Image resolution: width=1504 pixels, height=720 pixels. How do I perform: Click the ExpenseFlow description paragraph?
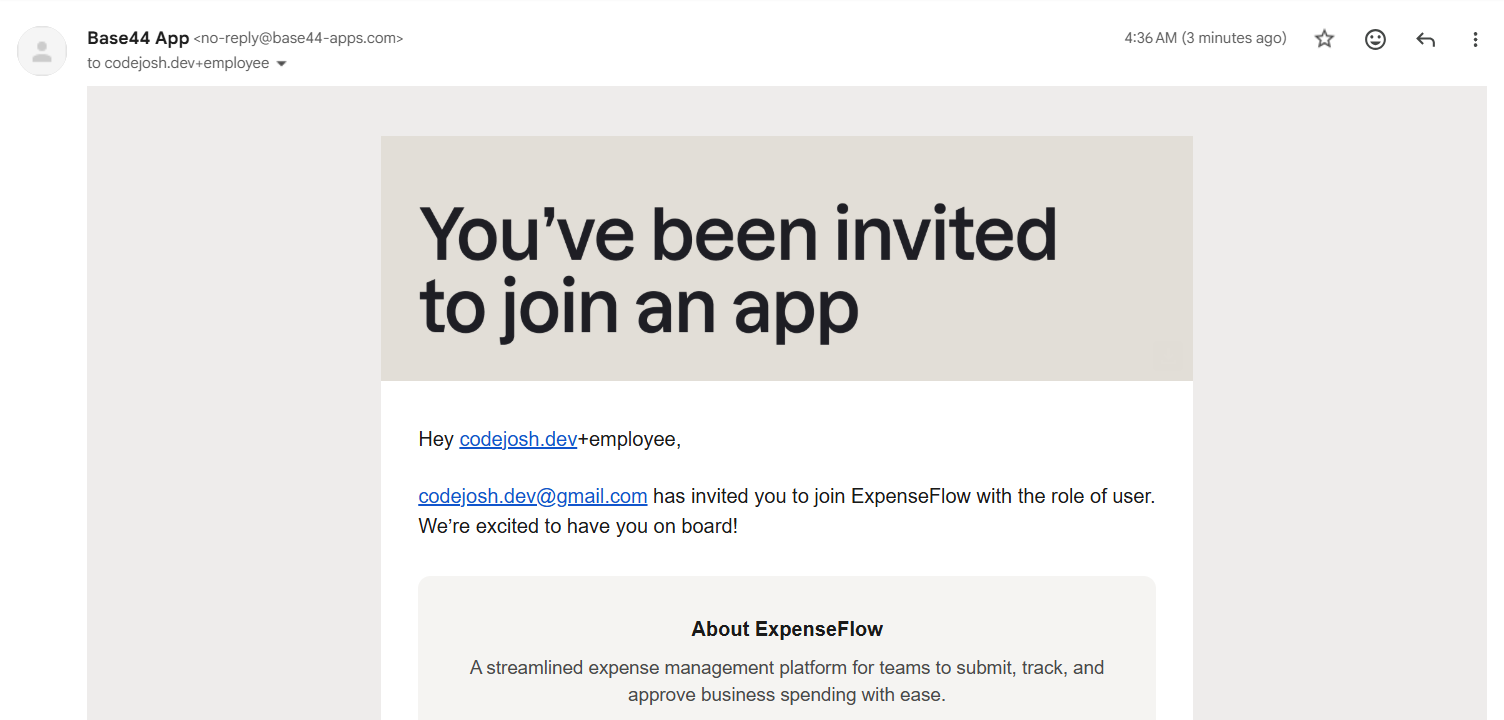coord(787,681)
